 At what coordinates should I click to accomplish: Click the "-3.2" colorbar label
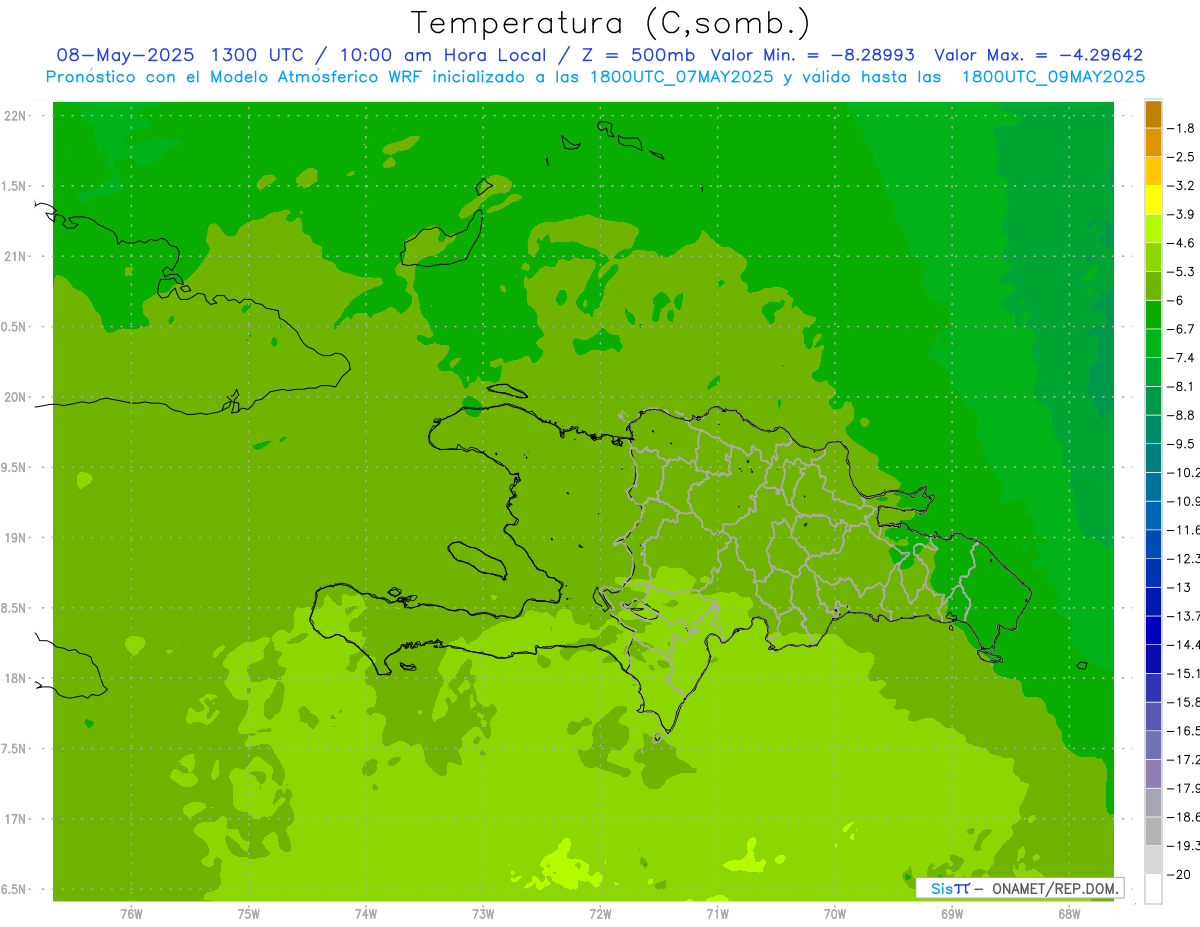coord(1181,186)
